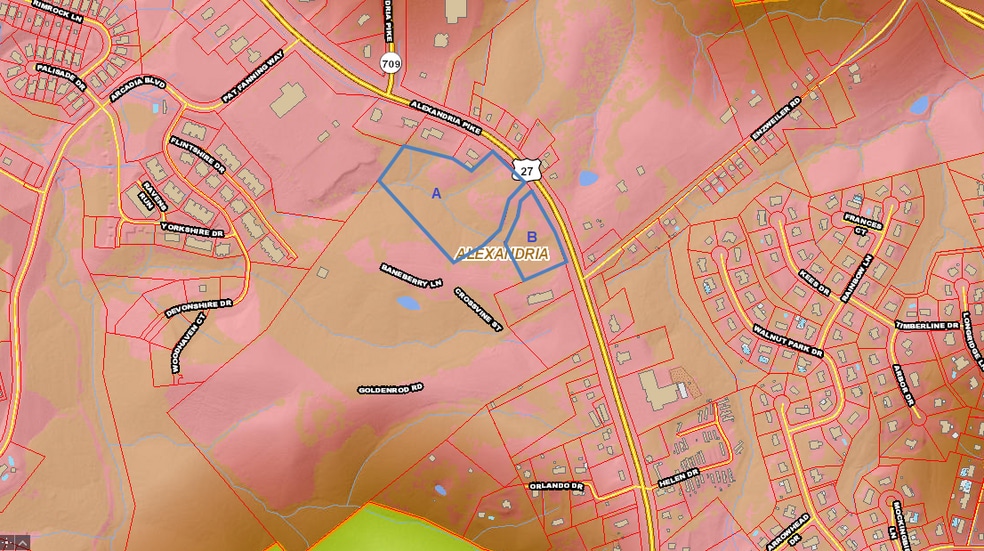984x551 pixels.
Task: Select the parcel labeled A
Action: pyautogui.click(x=436, y=193)
